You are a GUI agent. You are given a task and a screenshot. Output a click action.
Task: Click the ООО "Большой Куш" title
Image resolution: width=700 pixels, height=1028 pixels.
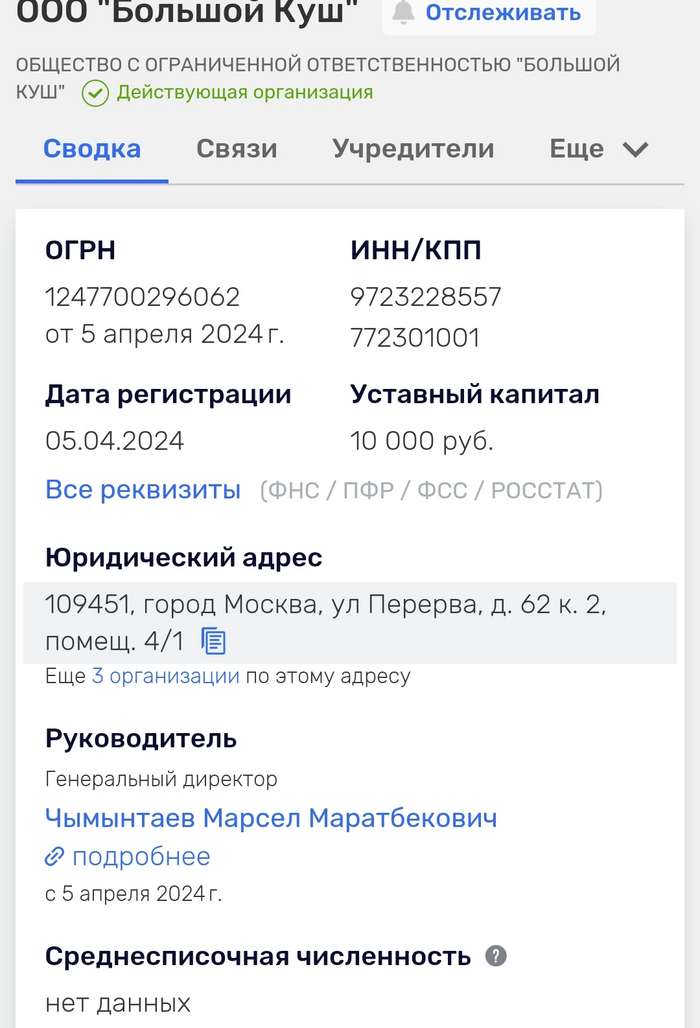pos(188,13)
